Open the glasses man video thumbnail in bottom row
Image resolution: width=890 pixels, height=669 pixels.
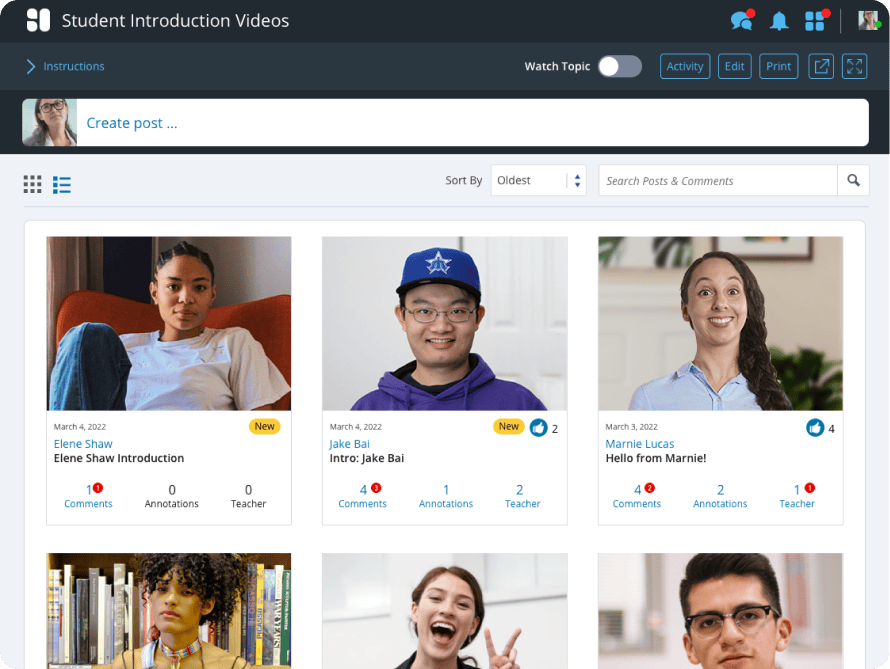[720, 611]
